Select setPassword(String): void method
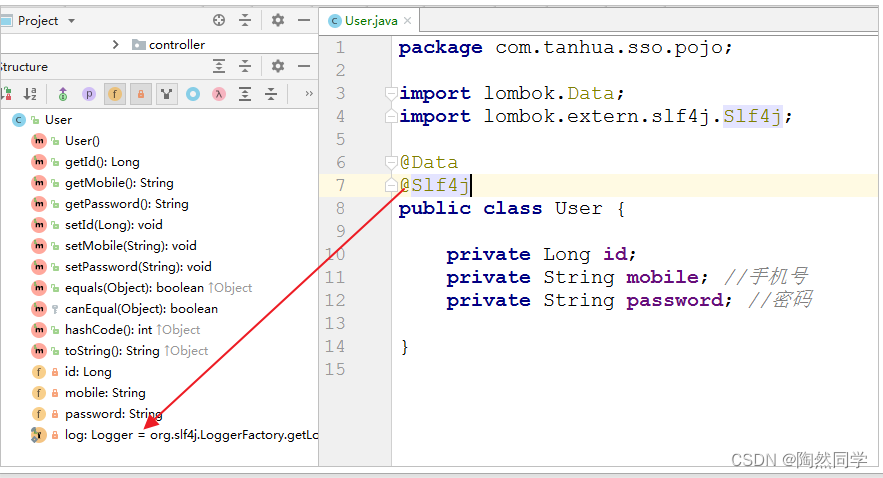The image size is (883, 478). coord(138,267)
